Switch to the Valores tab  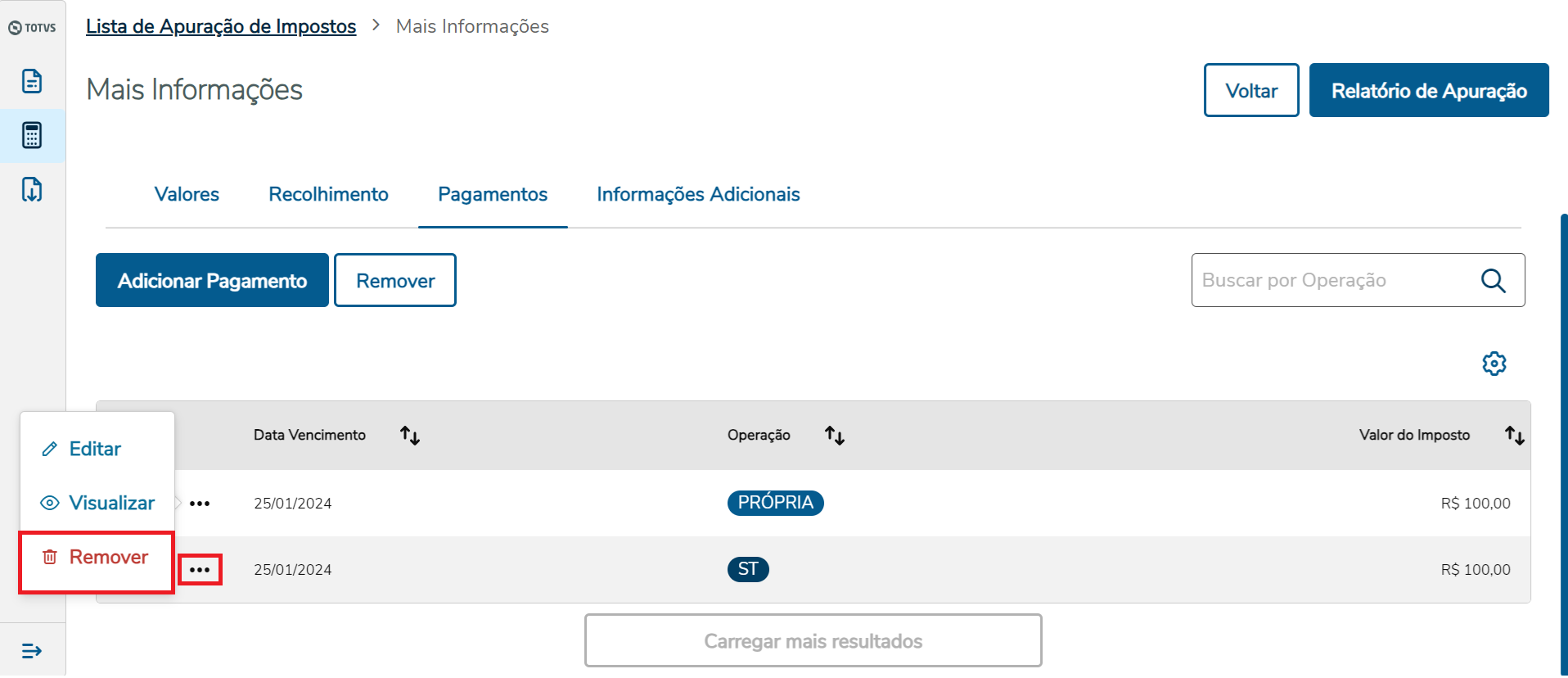point(187,194)
